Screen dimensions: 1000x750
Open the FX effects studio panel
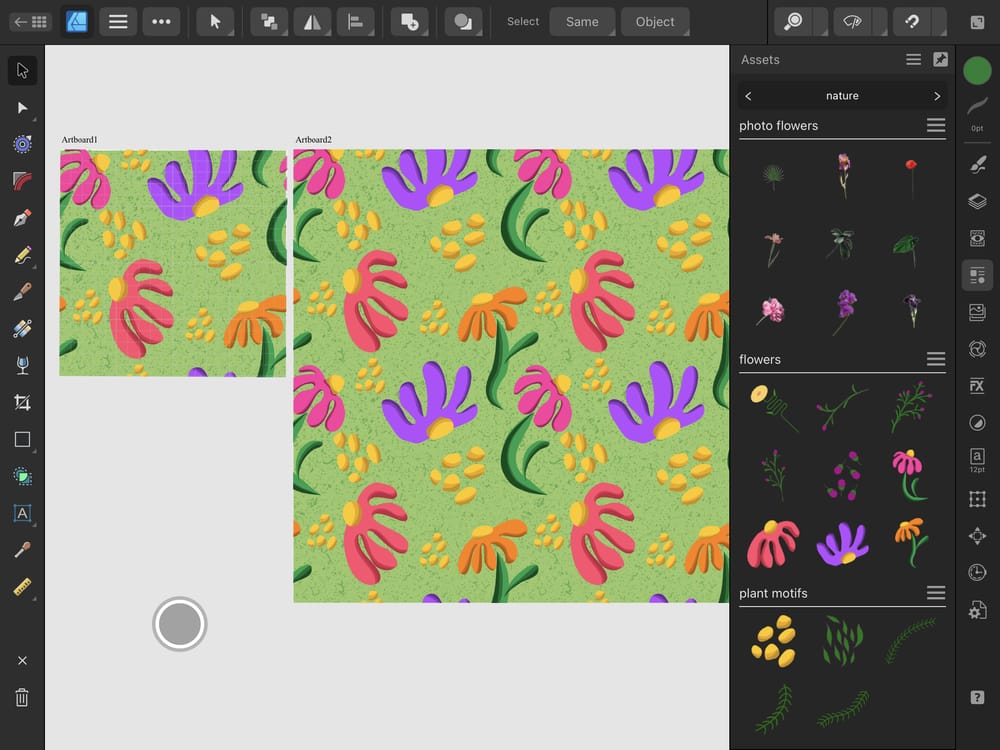(x=977, y=385)
